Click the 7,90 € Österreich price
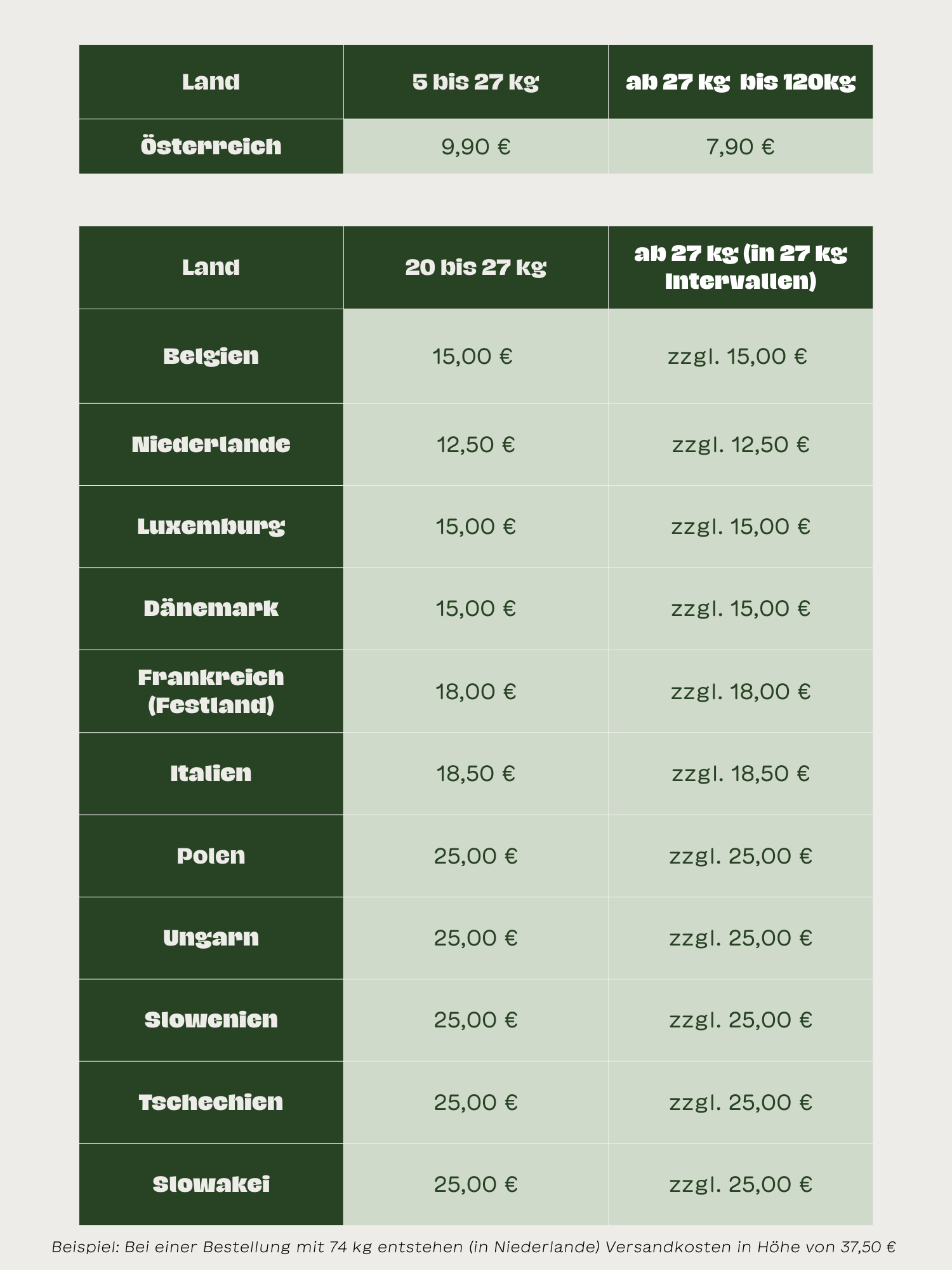The width and height of the screenshot is (952, 1270). point(740,147)
